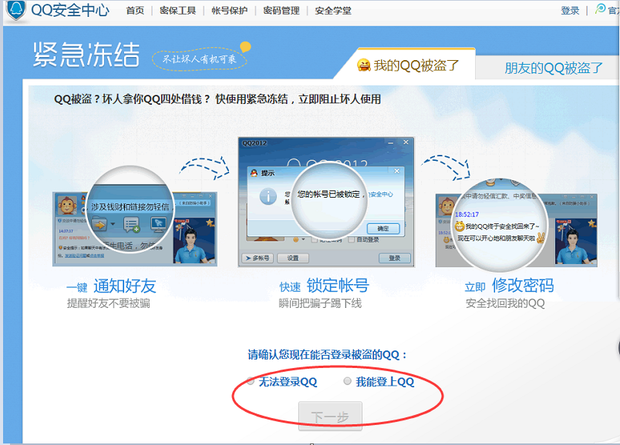Click the 下一步 button
This screenshot has height=445, width=620.
click(330, 416)
